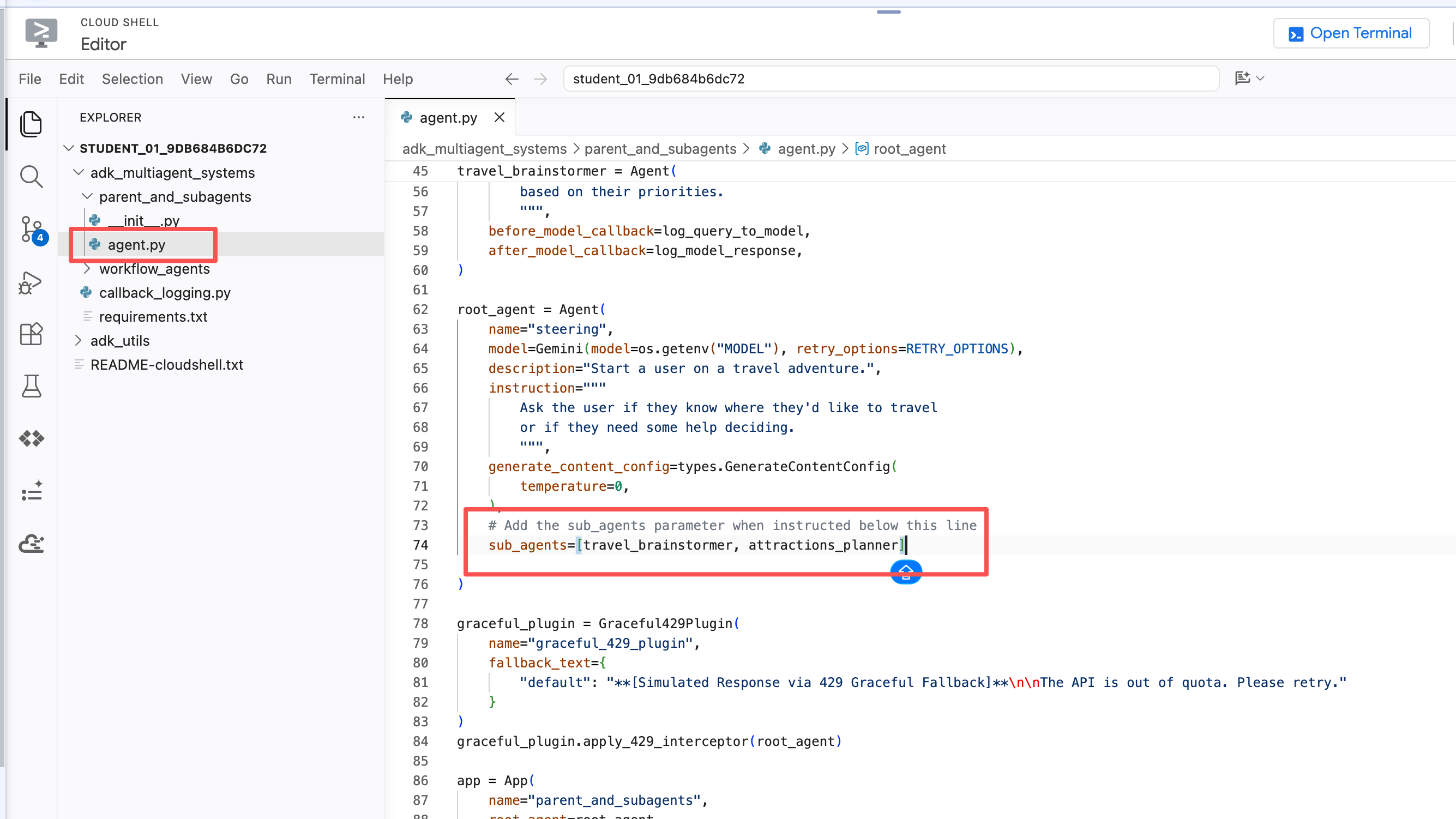Click the sticky scroll line travel_brainstormer = Agent(
This screenshot has width=1456, height=819.
coord(567,171)
